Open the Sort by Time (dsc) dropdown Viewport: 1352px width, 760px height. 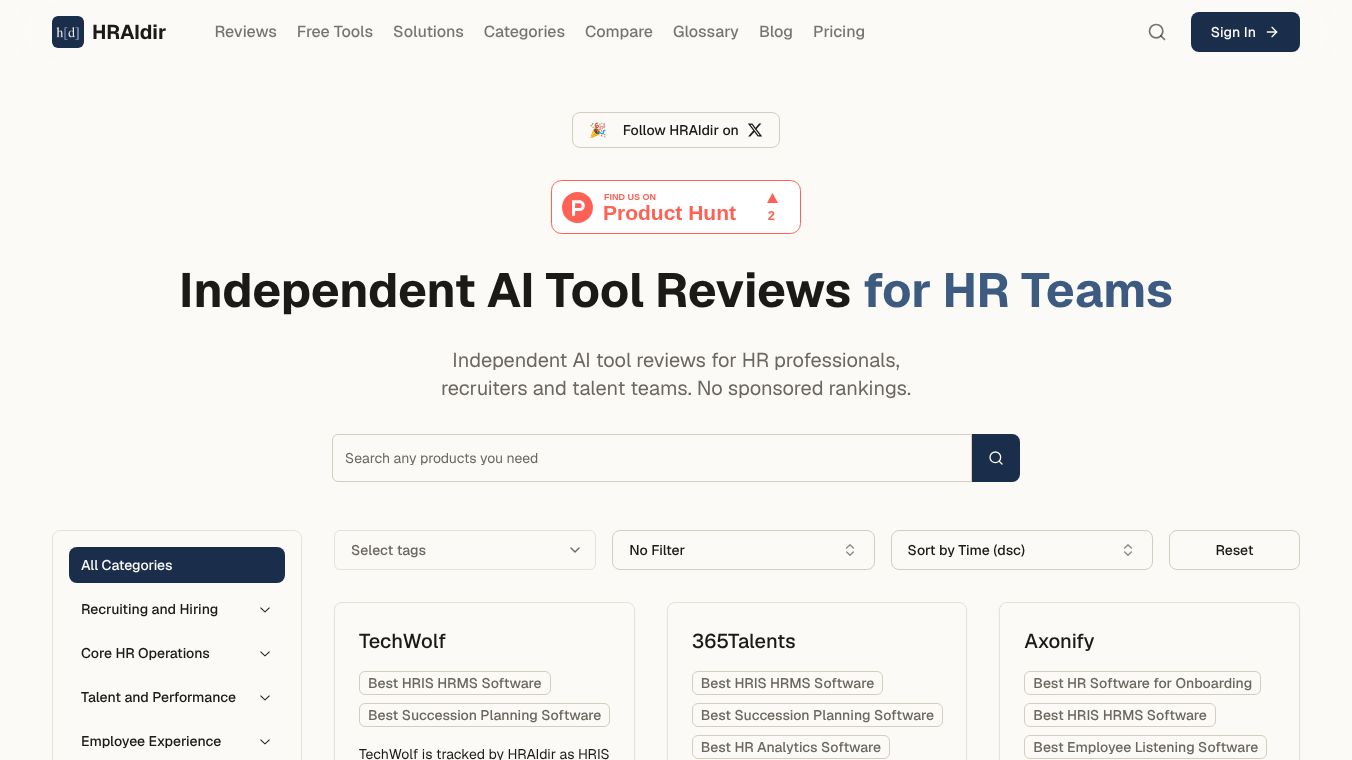[x=1022, y=550]
